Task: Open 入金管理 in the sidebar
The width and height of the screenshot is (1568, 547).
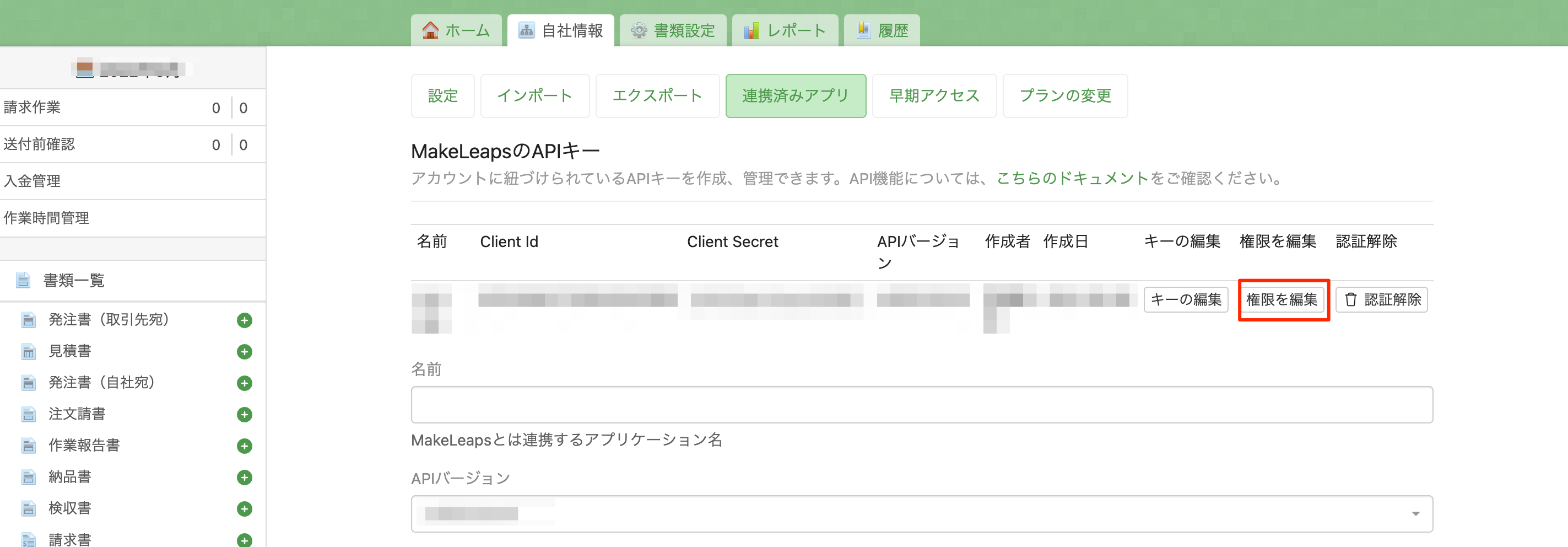Action: [33, 181]
